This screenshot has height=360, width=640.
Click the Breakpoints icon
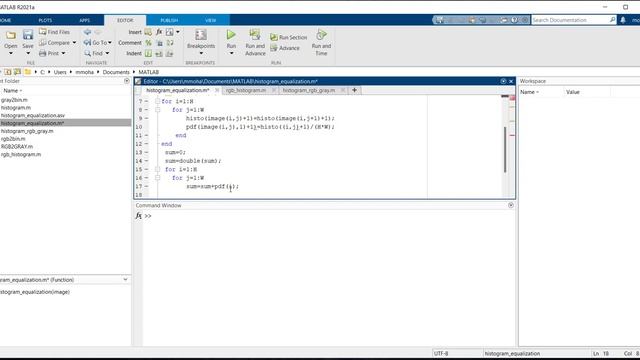[200, 35]
